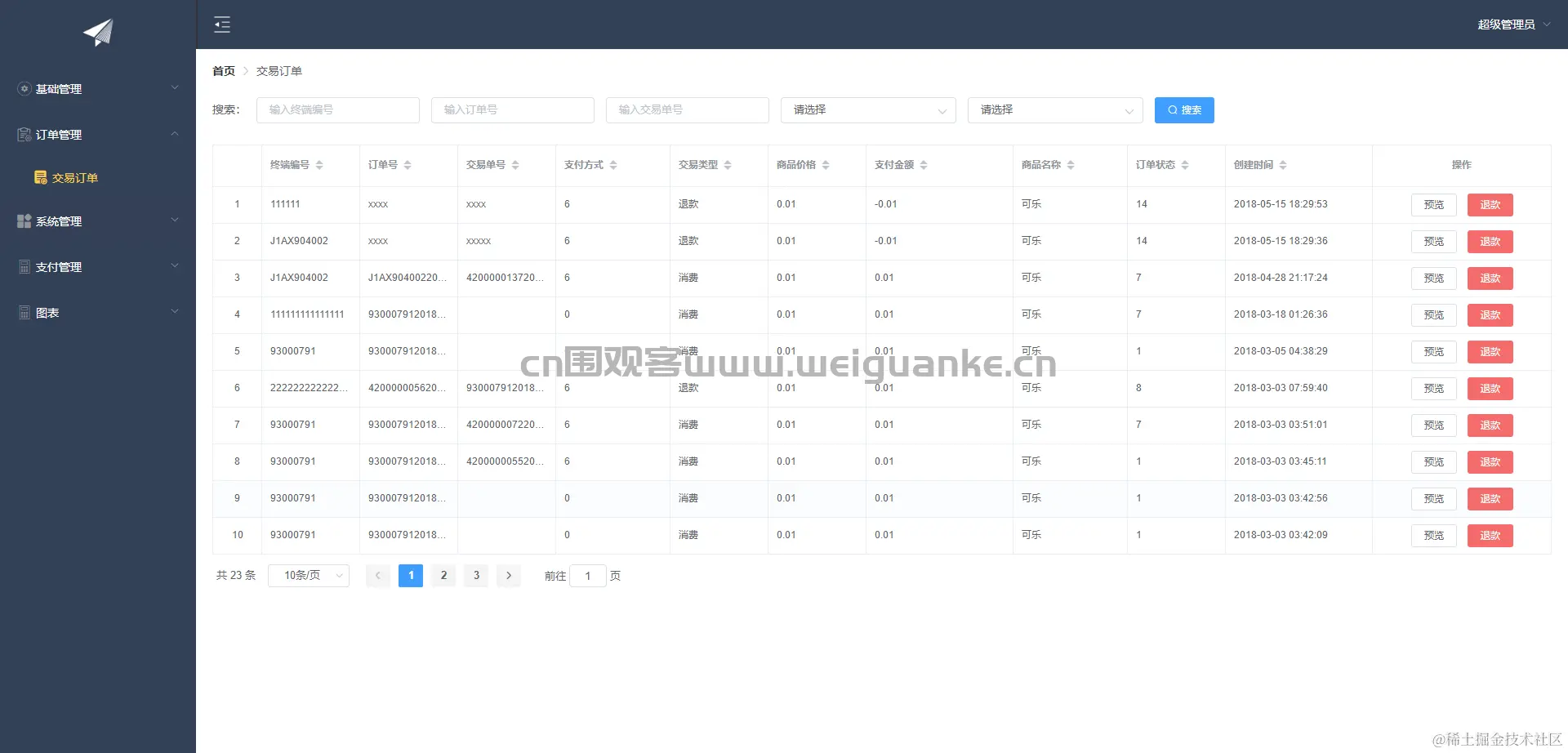Click the paper plane logo
Image resolution: width=1568 pixels, height=753 pixels.
[x=98, y=33]
